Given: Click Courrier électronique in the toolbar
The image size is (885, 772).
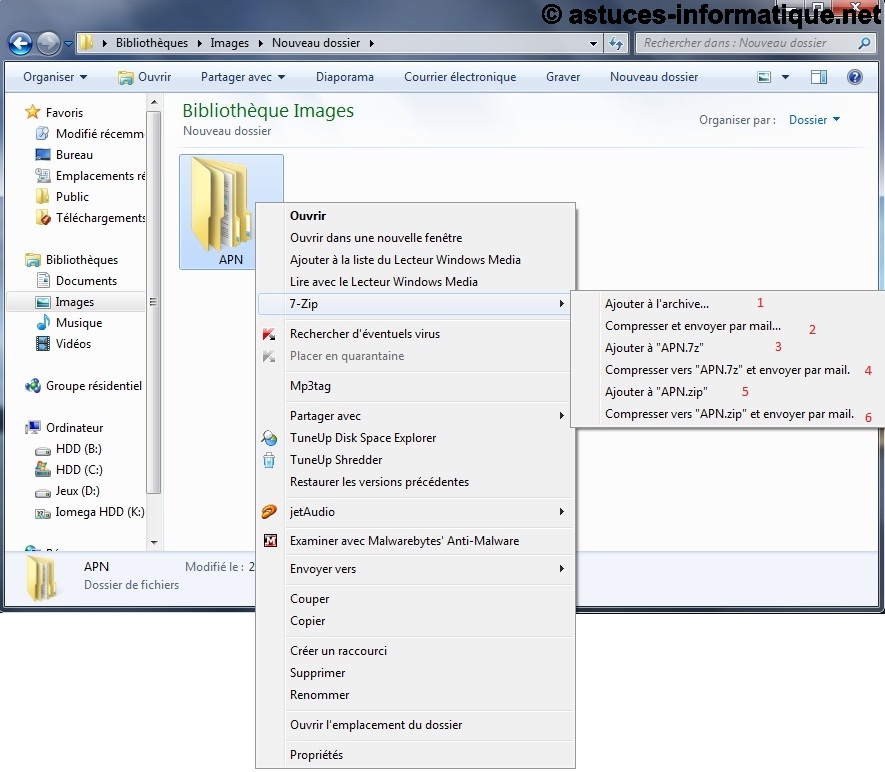Looking at the screenshot, I should [x=460, y=77].
